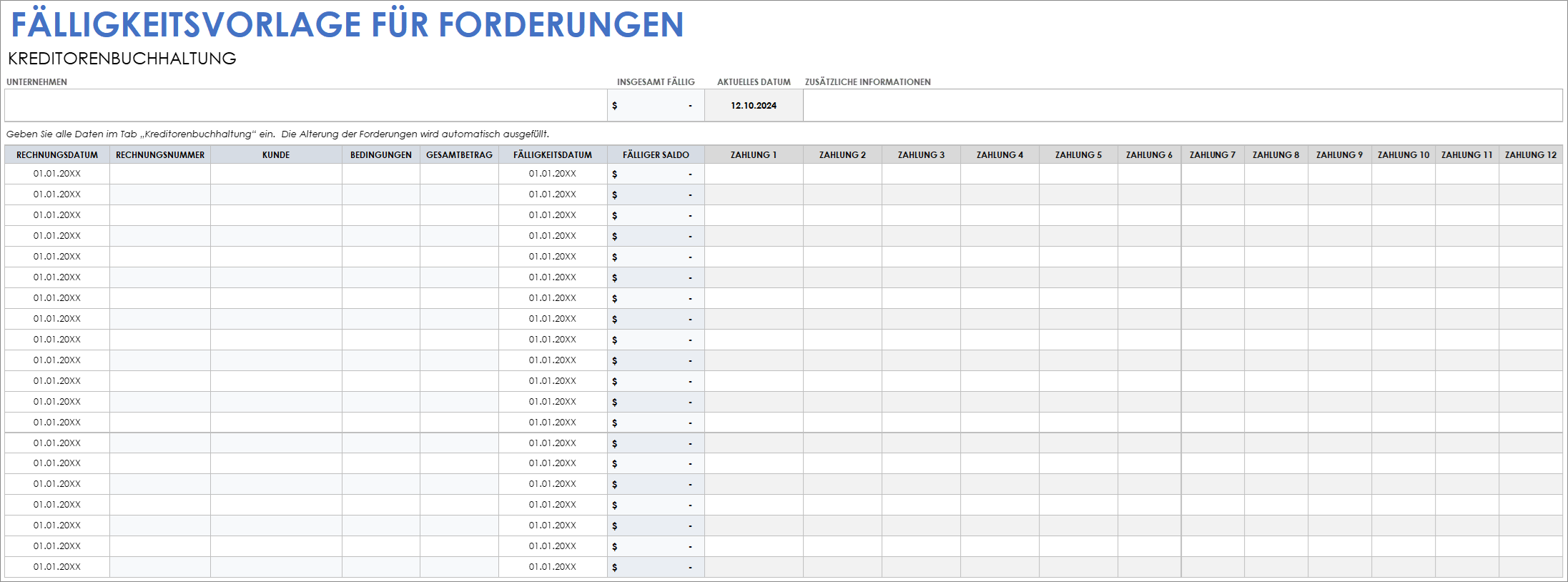Click the FÄLLIGKEITSDATUM column header
Screen dimensions: 1568x582
(553, 154)
